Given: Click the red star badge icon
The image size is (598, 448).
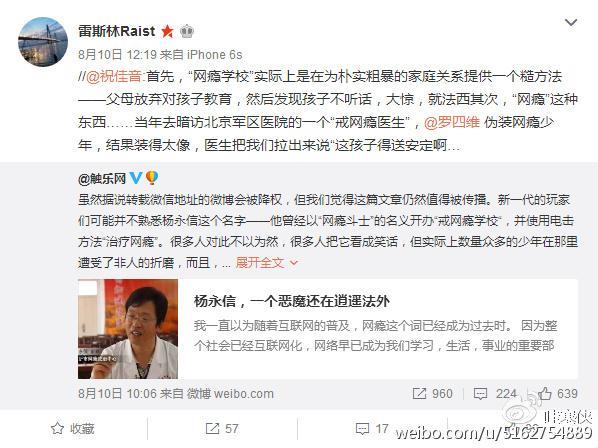Looking at the screenshot, I should pyautogui.click(x=167, y=31).
